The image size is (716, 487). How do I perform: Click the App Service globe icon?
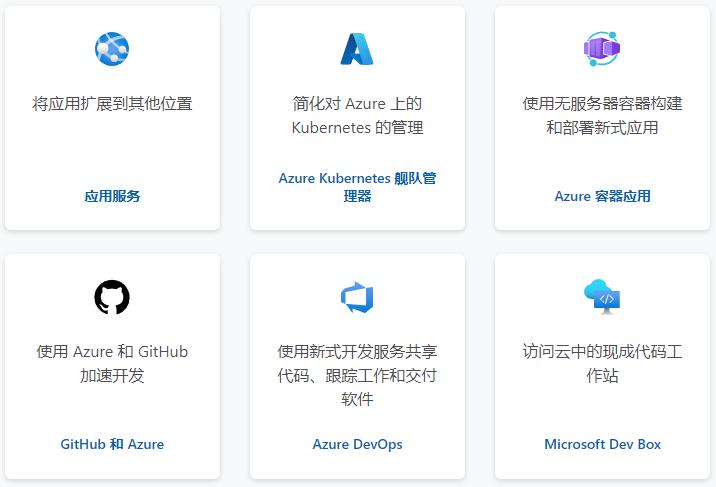[x=112, y=49]
